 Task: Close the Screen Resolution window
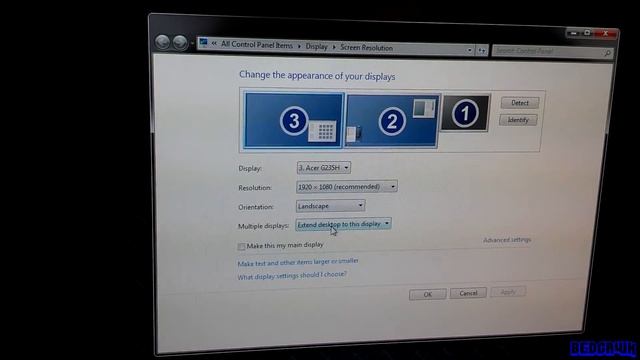pyautogui.click(x=606, y=34)
